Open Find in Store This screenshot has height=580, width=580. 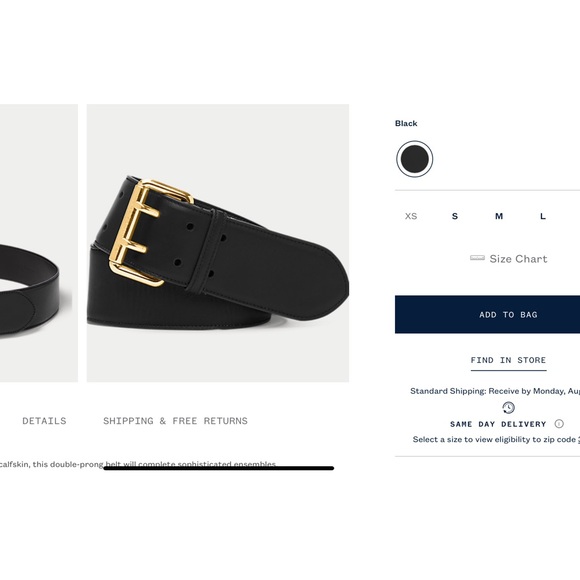(508, 361)
